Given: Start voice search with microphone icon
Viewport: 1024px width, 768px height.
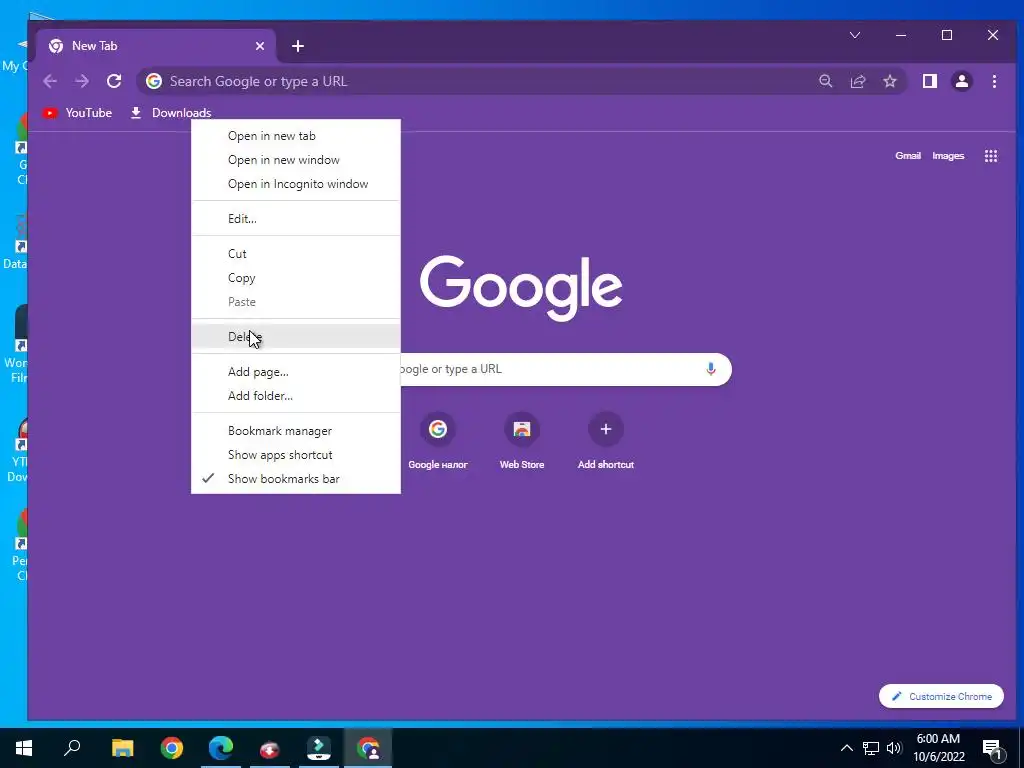Looking at the screenshot, I should click(x=711, y=369).
